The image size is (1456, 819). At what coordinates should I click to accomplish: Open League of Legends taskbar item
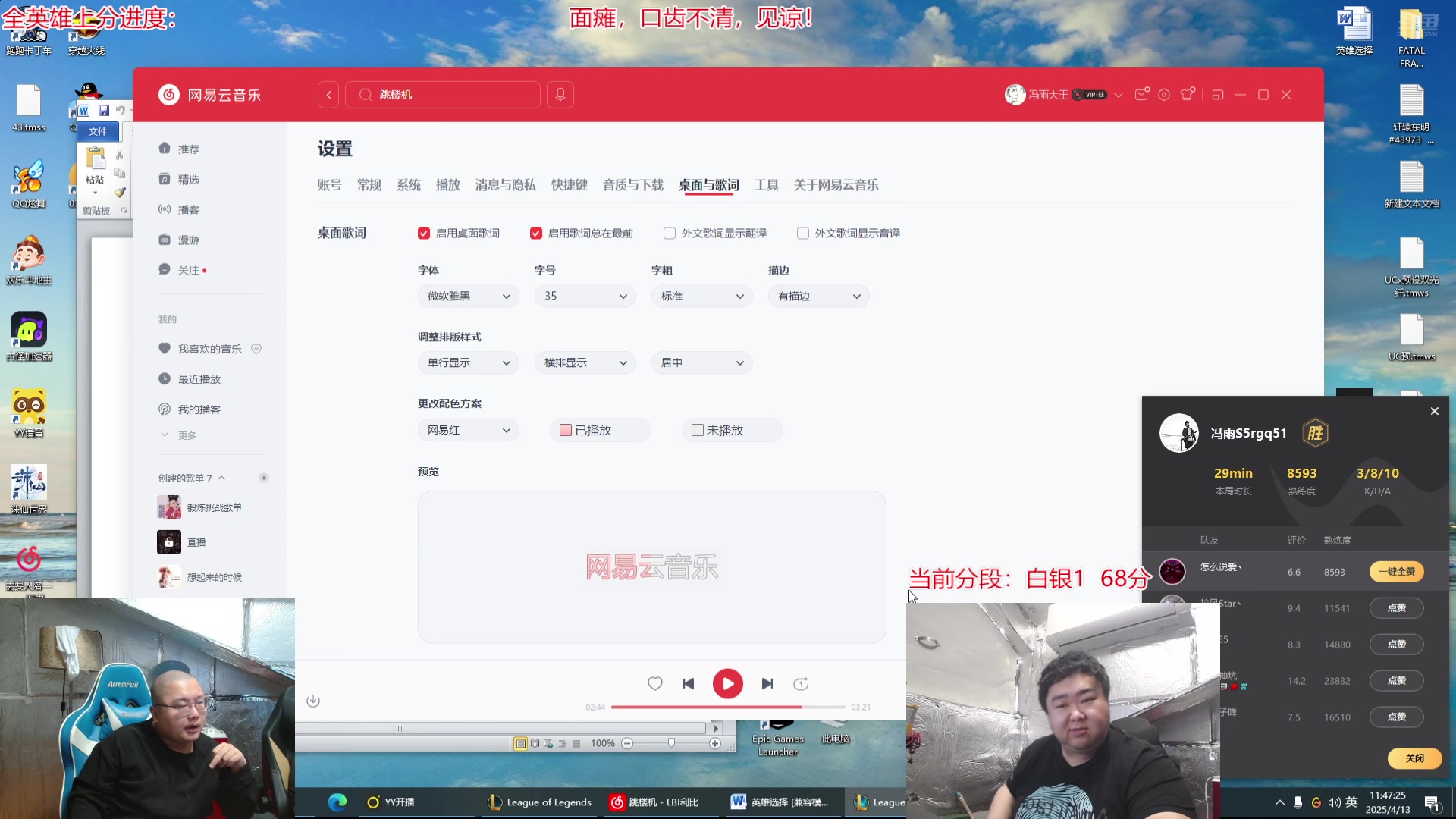coord(540,802)
